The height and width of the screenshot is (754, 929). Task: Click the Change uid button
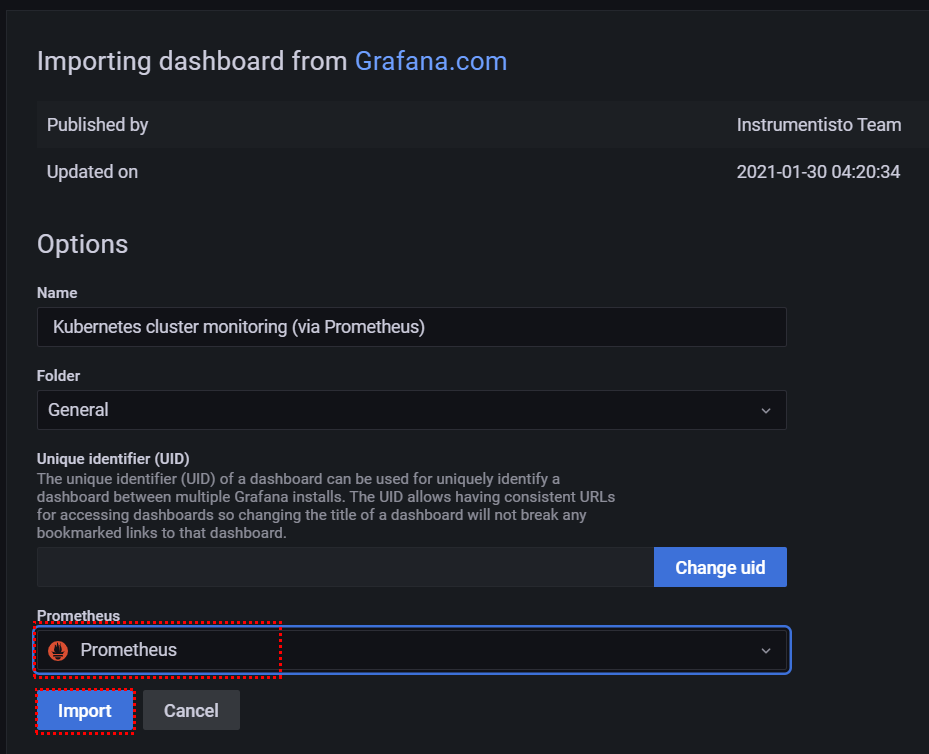coord(720,567)
